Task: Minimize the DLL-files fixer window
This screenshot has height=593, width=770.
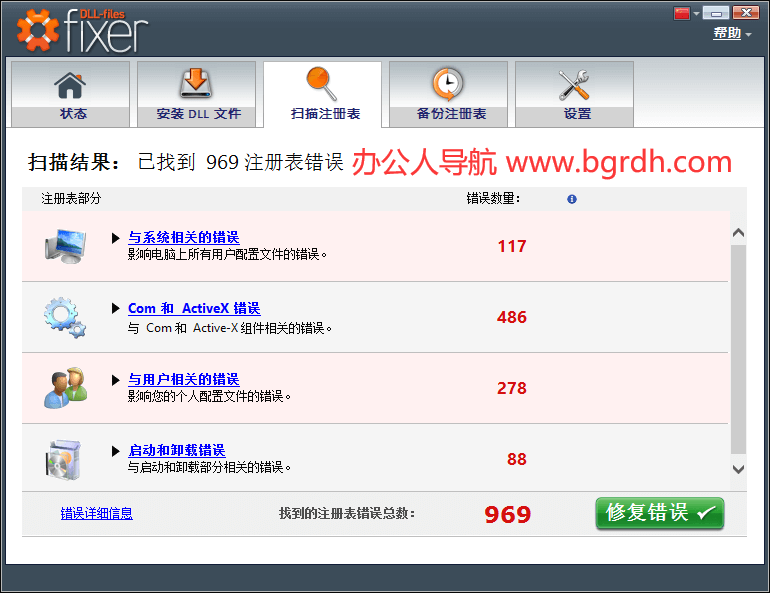Action: click(716, 12)
